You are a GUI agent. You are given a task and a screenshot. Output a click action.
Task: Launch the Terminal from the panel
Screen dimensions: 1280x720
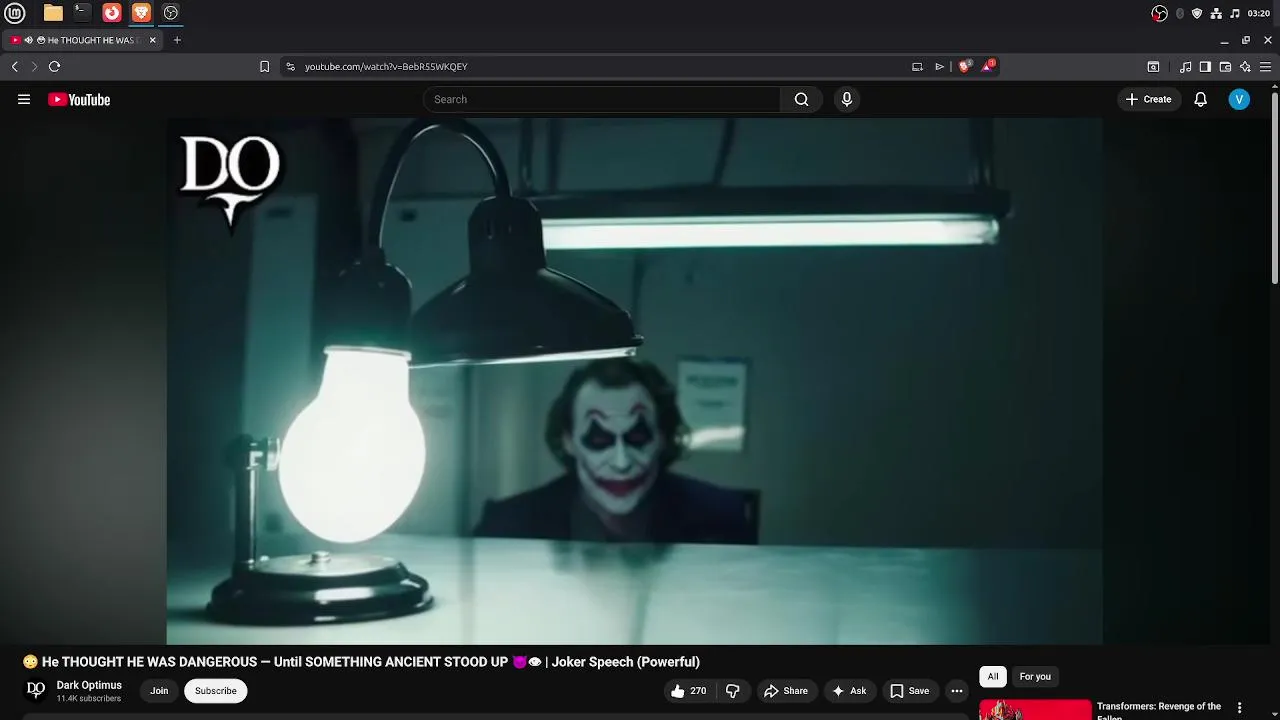82,13
